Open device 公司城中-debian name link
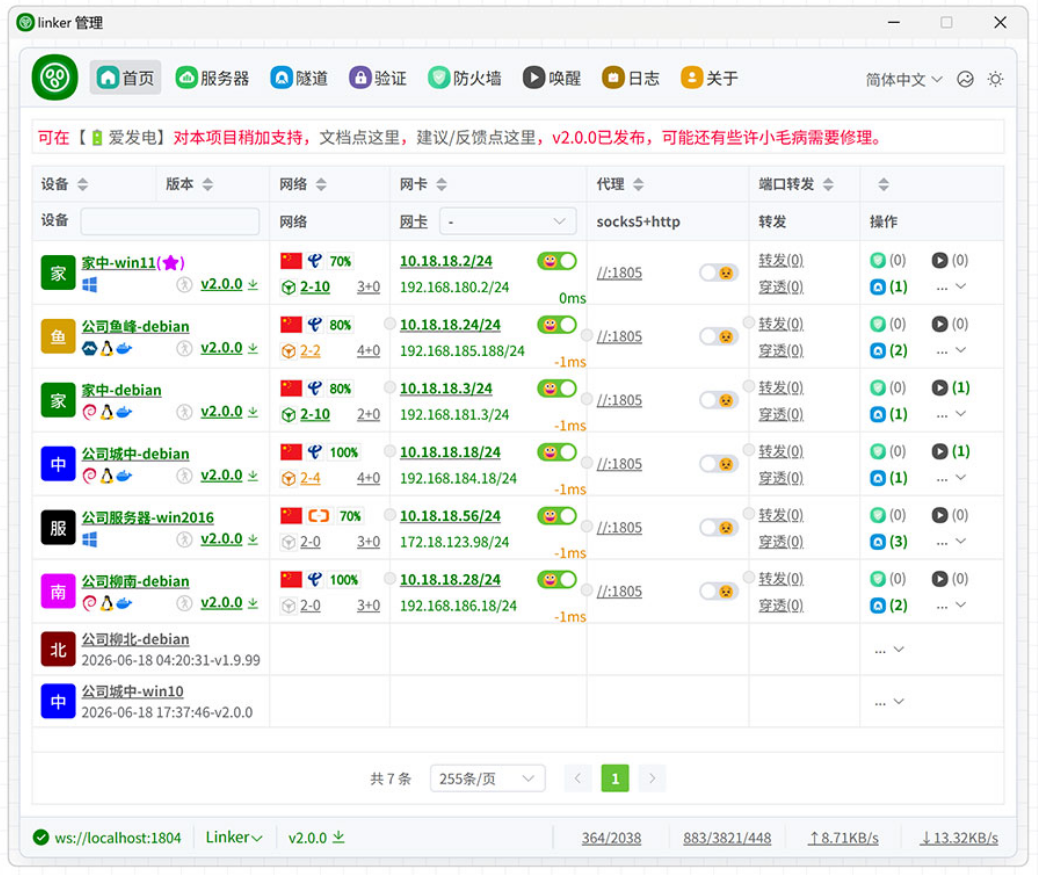 click(136, 454)
